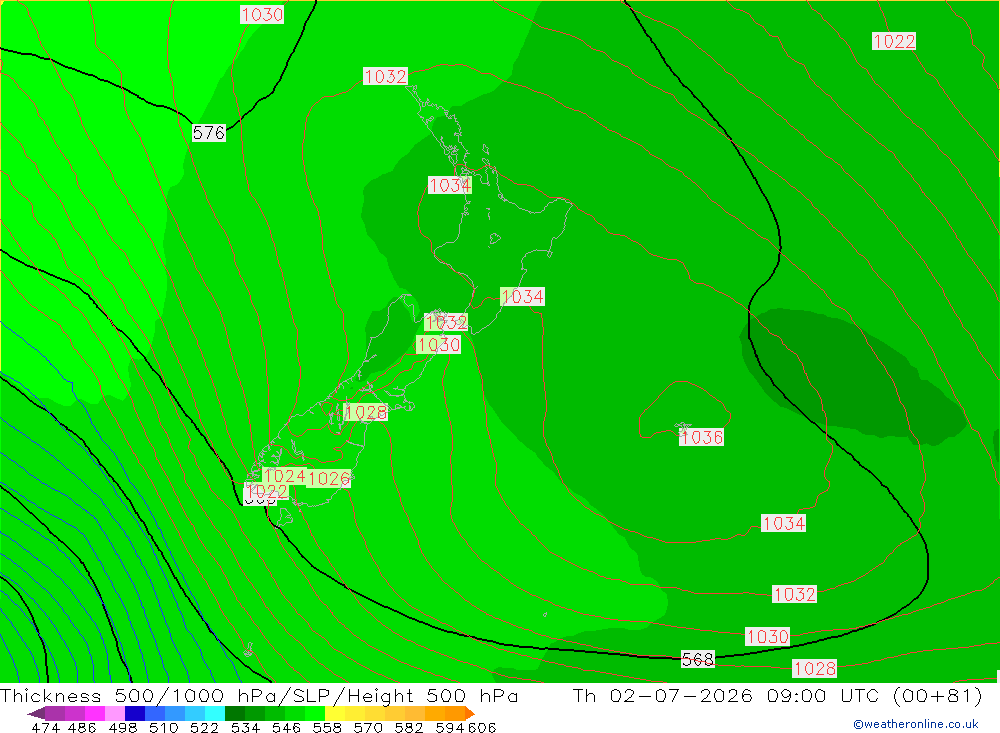1000x733 pixels.
Task: Click the 558 legend value
Action: (327, 727)
